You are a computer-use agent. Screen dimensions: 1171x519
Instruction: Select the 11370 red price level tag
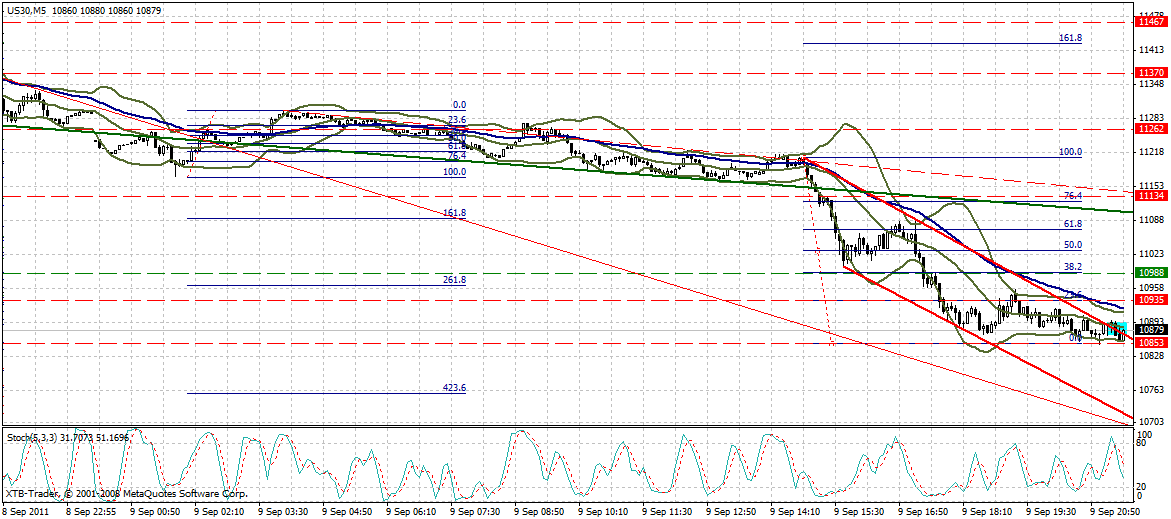(1149, 73)
